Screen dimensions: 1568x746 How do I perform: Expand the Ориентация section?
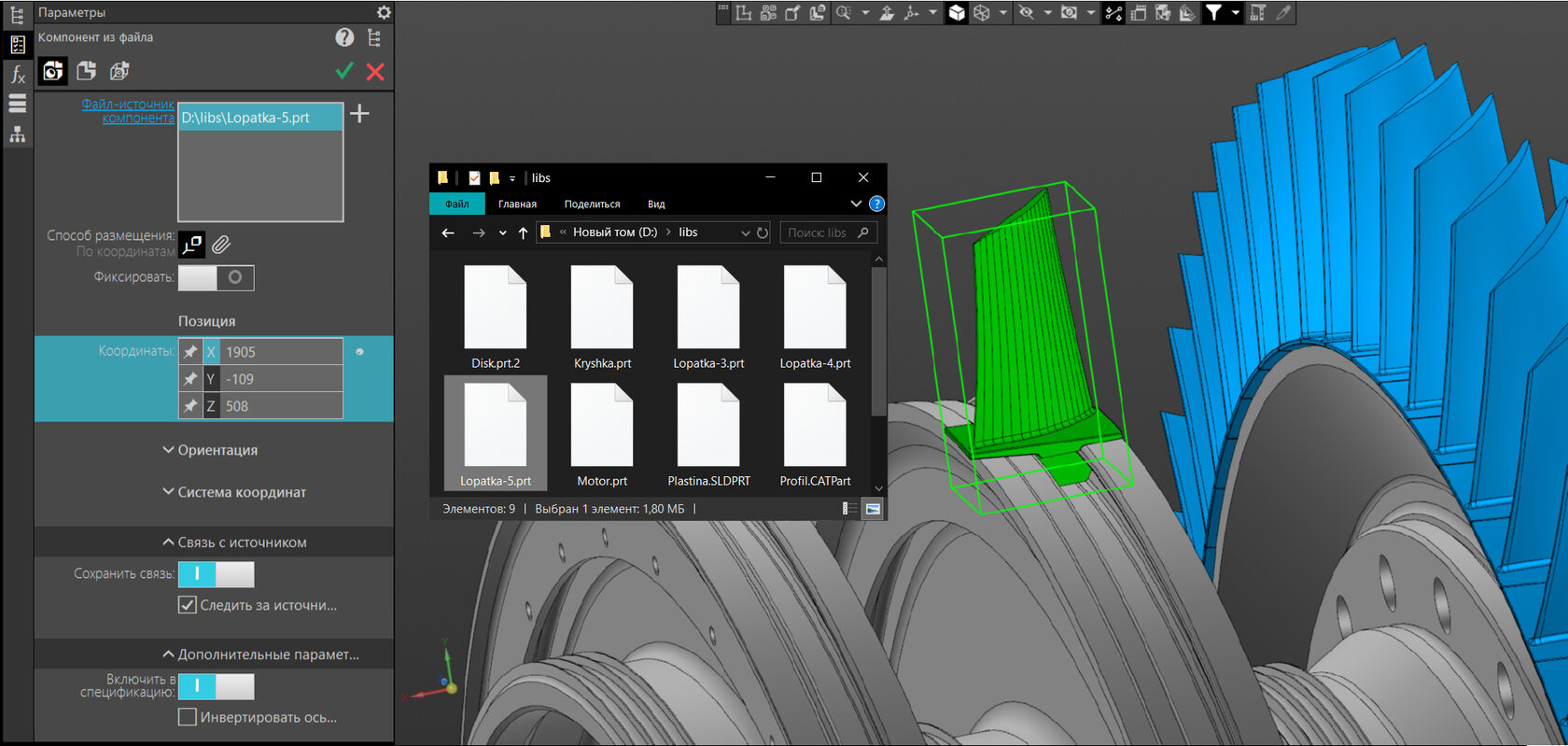210,450
